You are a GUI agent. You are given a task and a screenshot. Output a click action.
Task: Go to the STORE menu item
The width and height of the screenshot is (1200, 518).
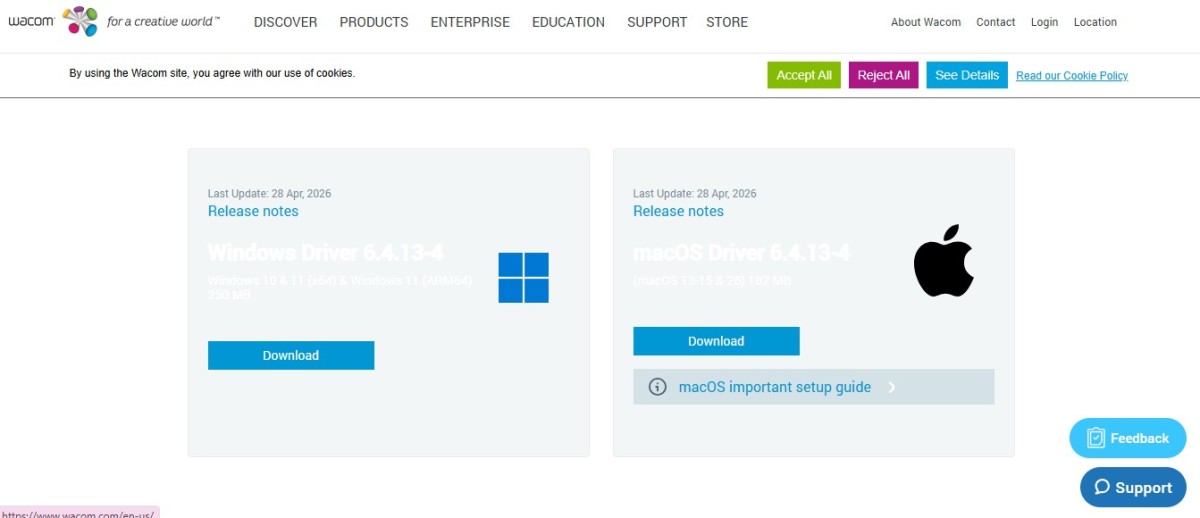pyautogui.click(x=727, y=22)
